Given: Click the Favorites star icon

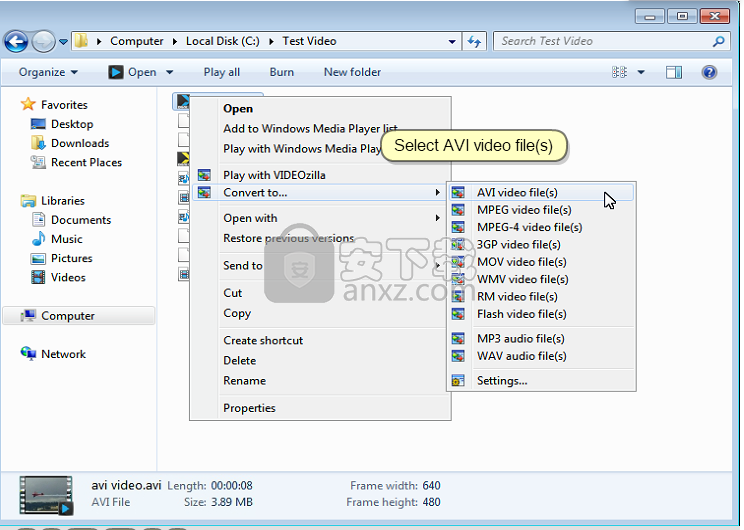Looking at the screenshot, I should coord(28,105).
